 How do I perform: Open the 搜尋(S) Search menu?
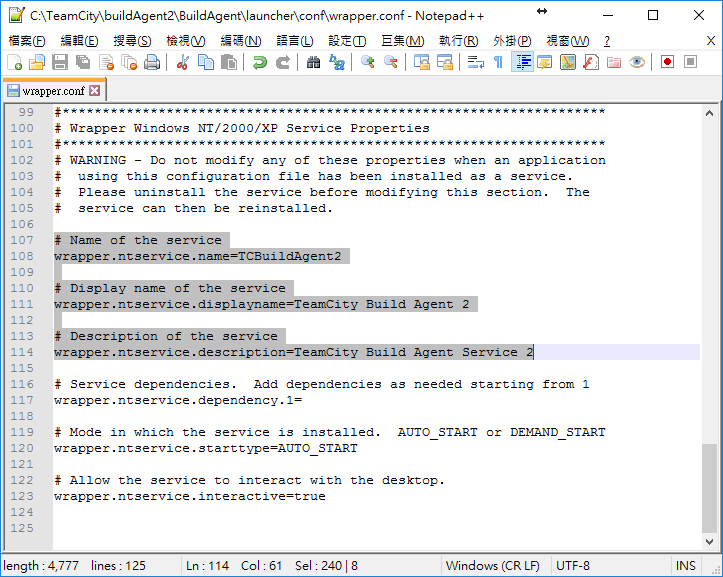point(132,41)
